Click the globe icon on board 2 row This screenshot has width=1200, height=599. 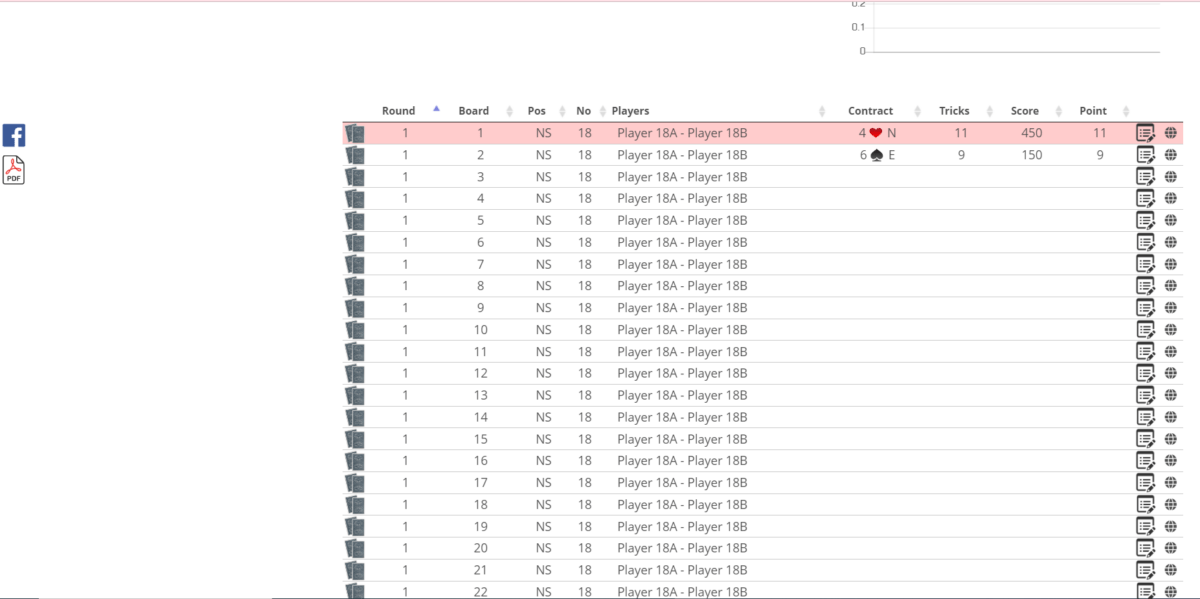(x=1171, y=155)
